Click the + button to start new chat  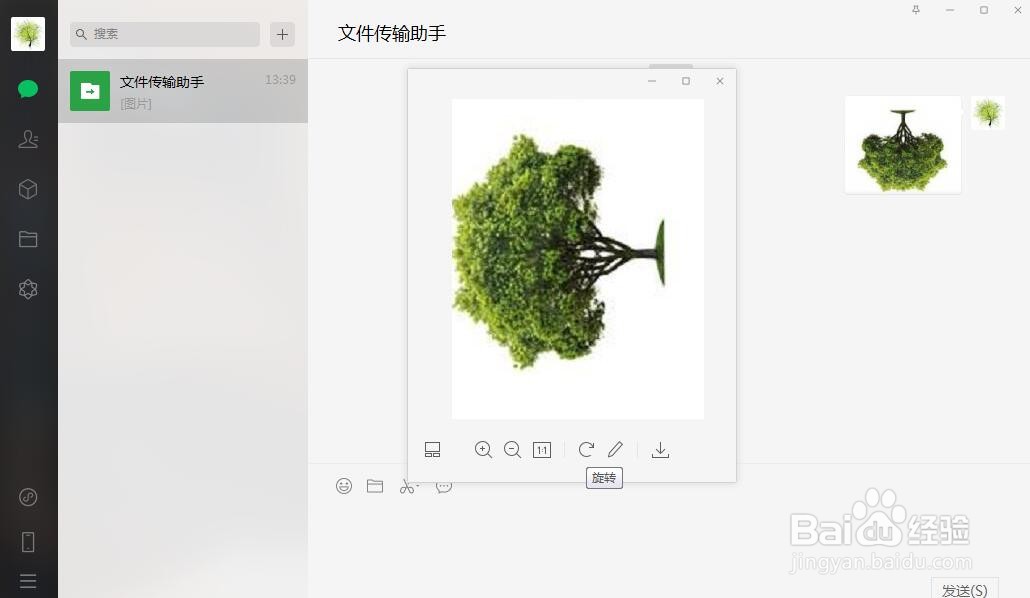coord(282,34)
